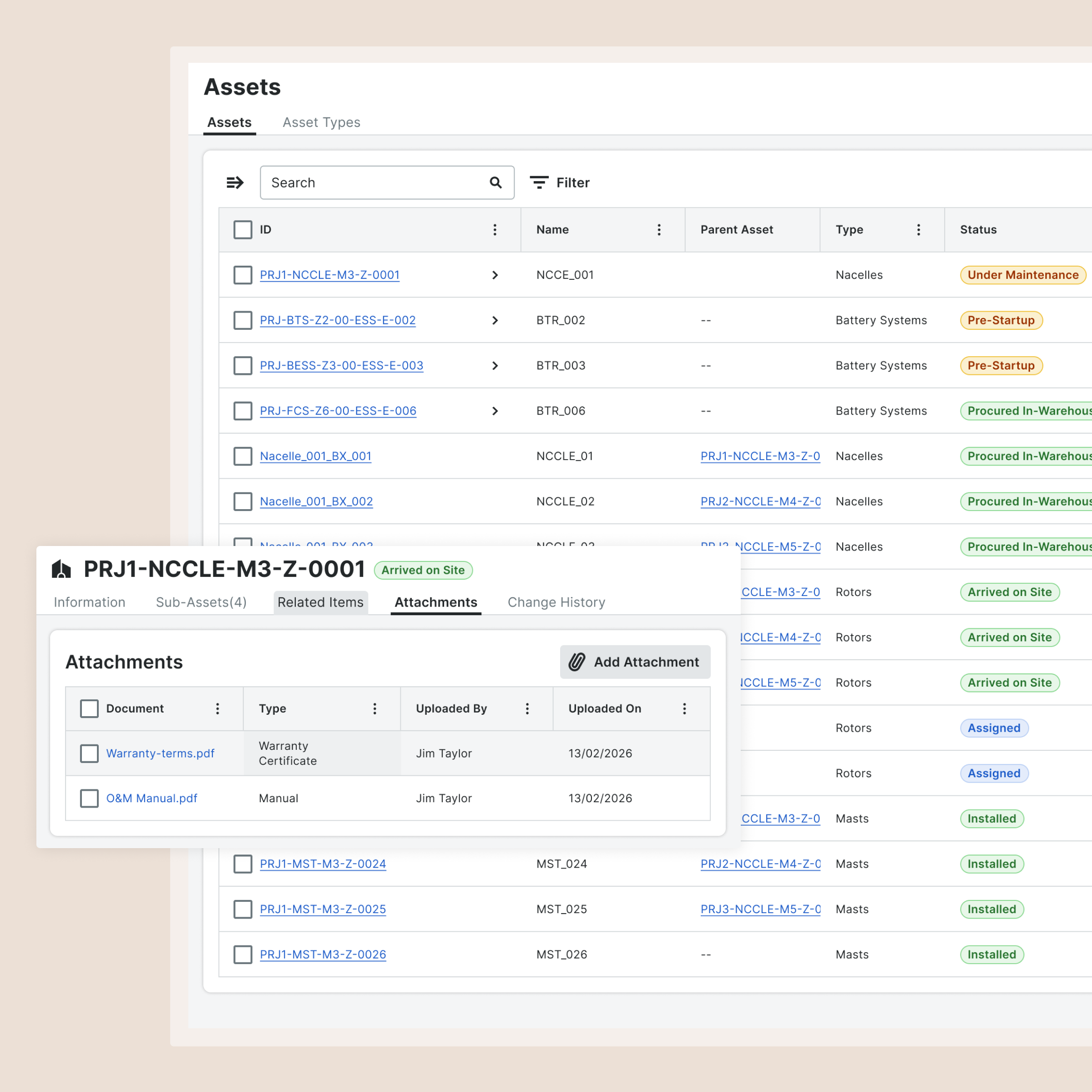Expand PRJ-FCS-Z6-00-ESS-E-006 row chevron
1092x1092 pixels.
(495, 411)
